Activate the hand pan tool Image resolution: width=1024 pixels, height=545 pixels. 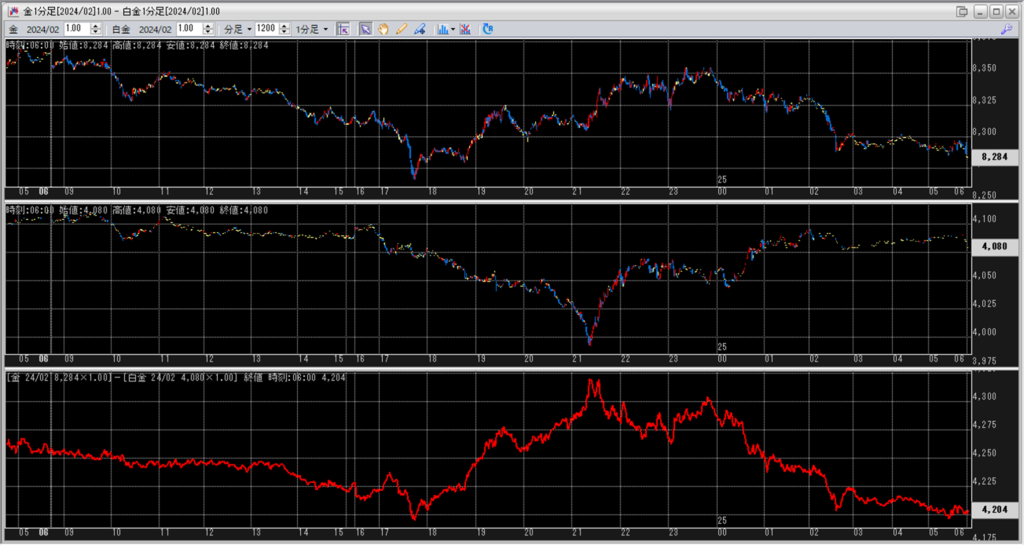click(x=383, y=29)
